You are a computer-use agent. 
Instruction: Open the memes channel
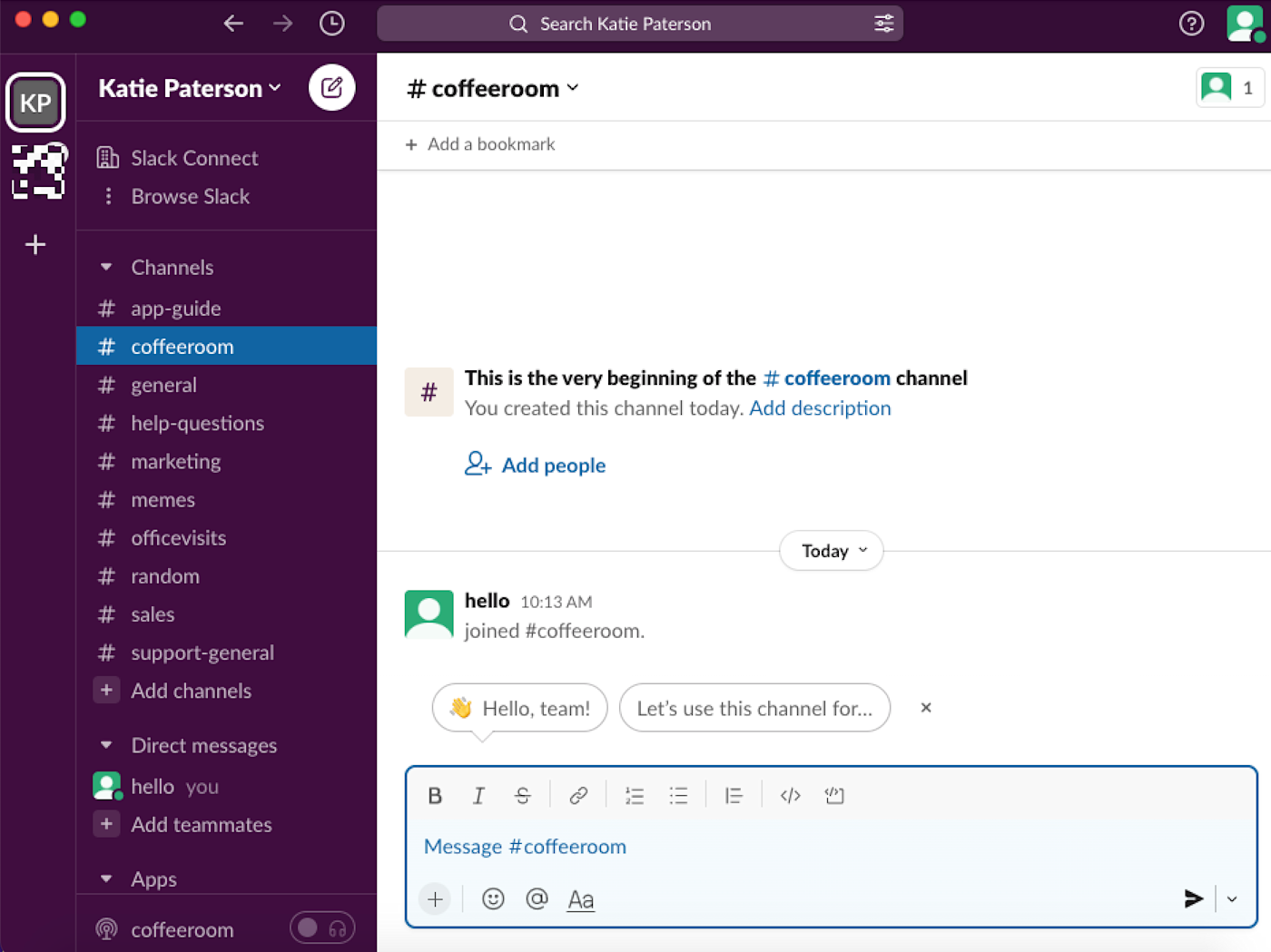coord(227,499)
